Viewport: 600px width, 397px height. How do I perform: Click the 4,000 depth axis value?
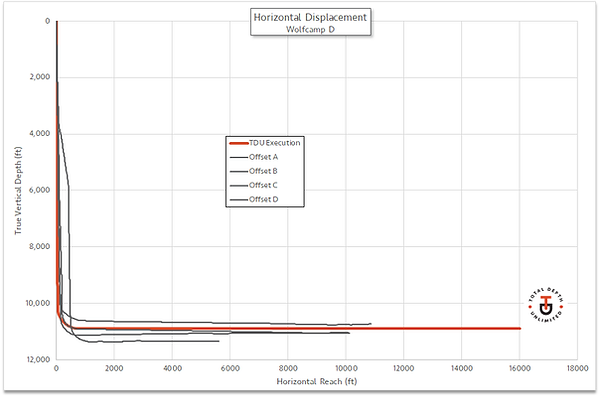click(x=40, y=134)
